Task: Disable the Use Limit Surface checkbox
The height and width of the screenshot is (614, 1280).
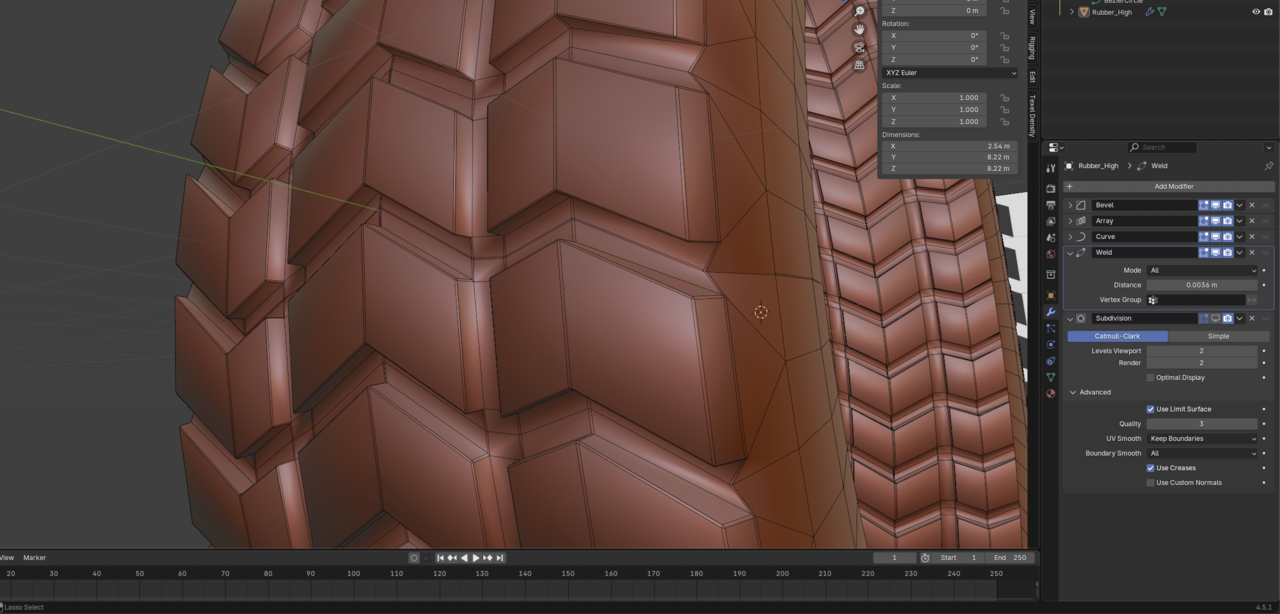Action: coord(1150,409)
